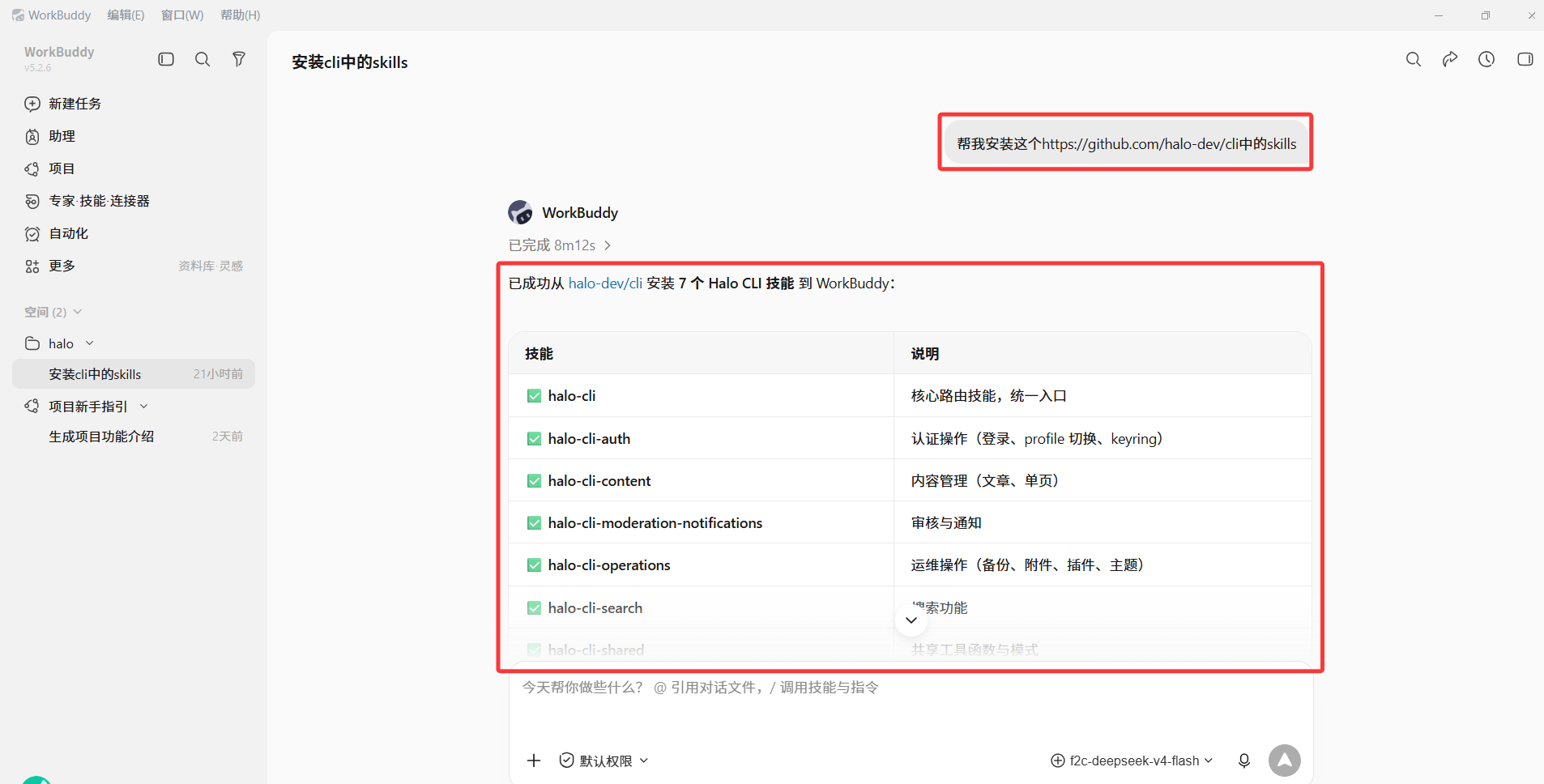This screenshot has width=1544, height=784.
Task: Start voice input with microphone icon
Action: (x=1244, y=761)
